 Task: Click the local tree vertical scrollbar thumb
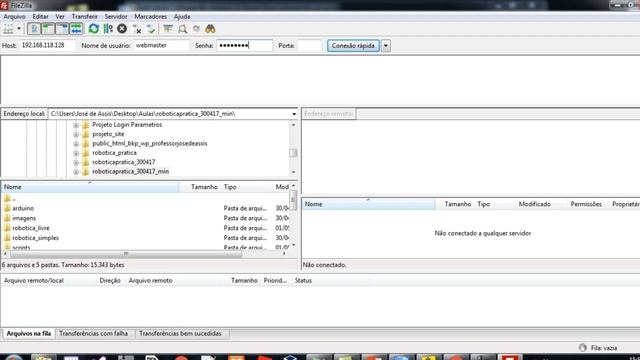coord(293,153)
